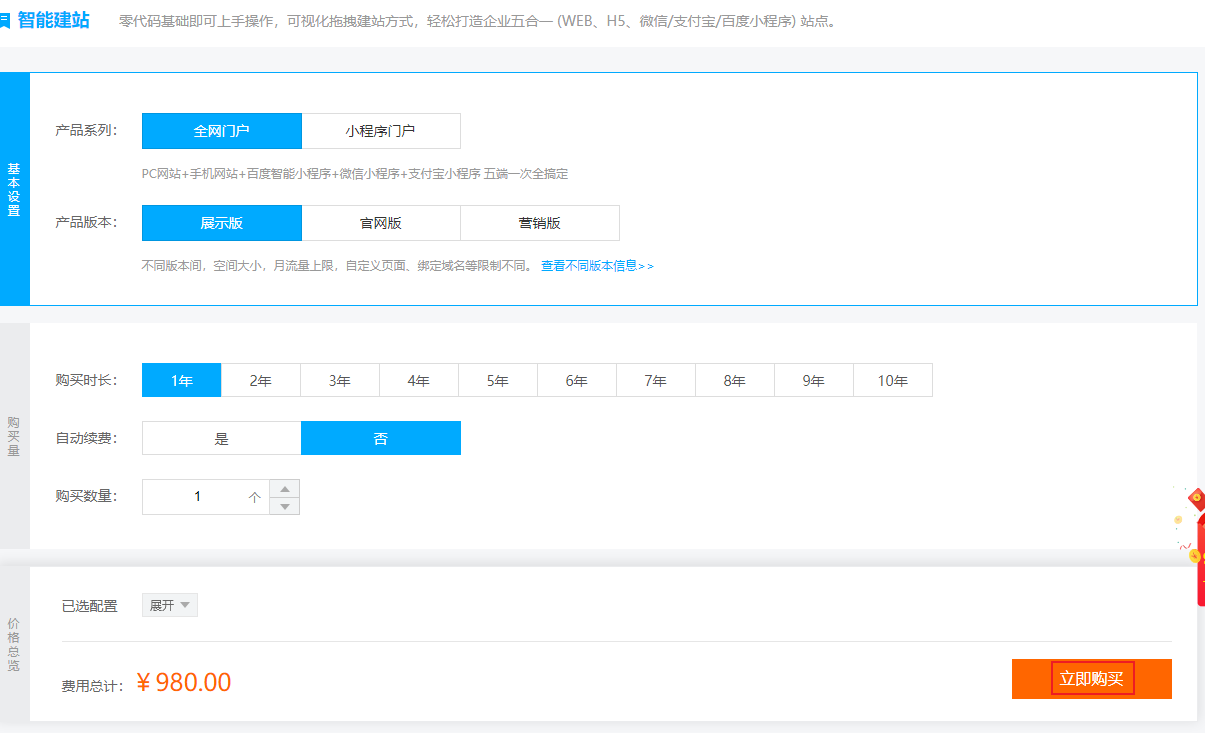This screenshot has width=1205, height=733.
Task: Disable auto-renewal with 否
Action: pyautogui.click(x=381, y=438)
